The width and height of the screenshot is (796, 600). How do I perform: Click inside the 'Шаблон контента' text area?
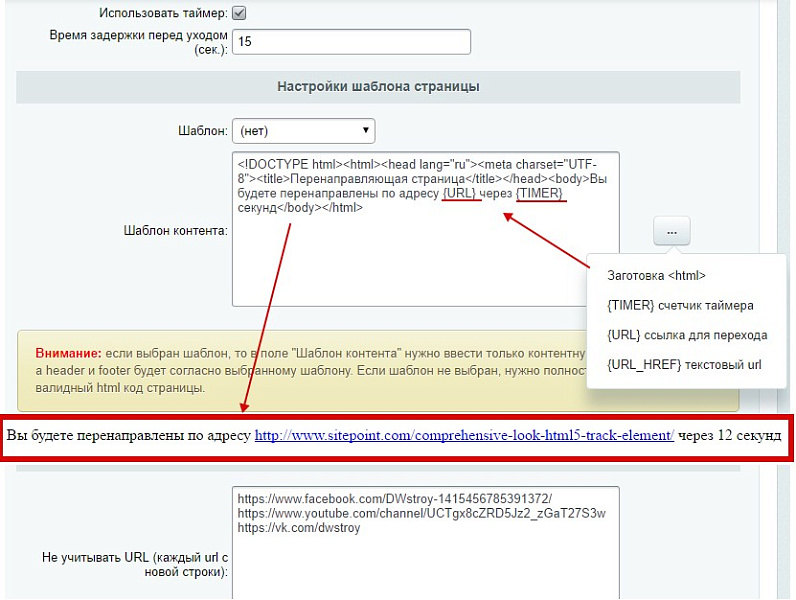[425, 229]
